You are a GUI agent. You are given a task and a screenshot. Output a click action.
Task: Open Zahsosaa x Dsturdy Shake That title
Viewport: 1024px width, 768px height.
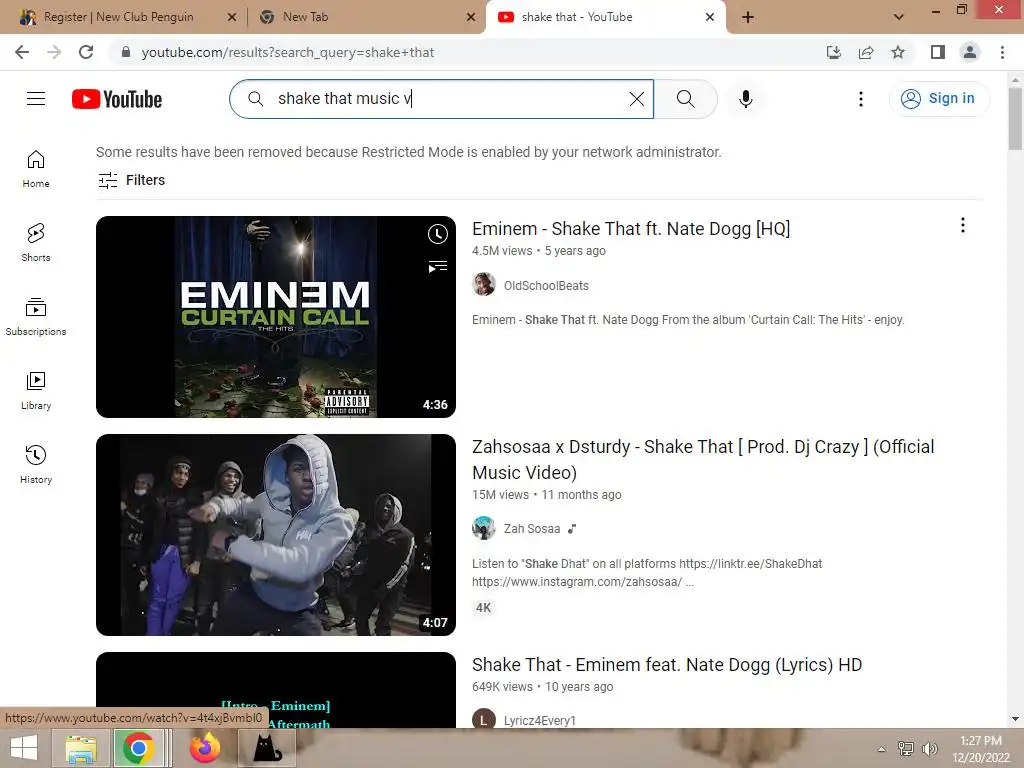(x=703, y=459)
